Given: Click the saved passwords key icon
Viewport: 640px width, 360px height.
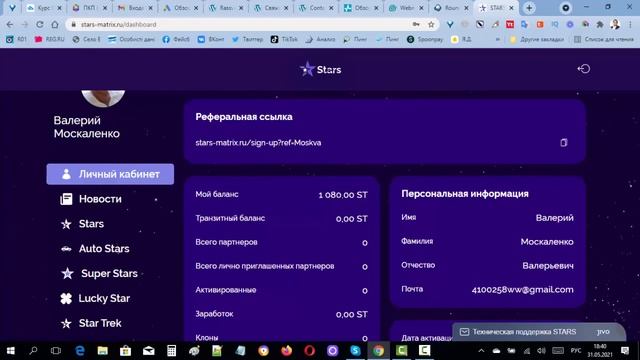Looking at the screenshot, I should [416, 24].
